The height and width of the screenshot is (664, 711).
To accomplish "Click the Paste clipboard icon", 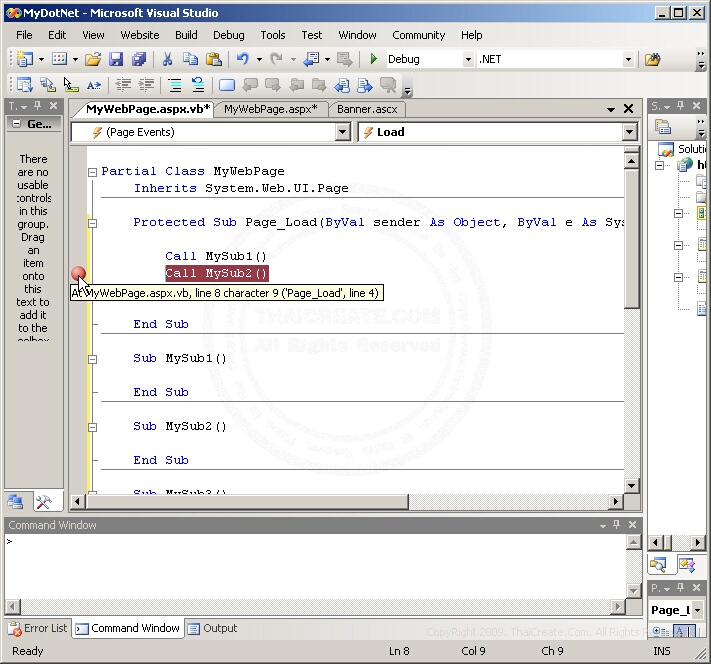I will point(214,59).
